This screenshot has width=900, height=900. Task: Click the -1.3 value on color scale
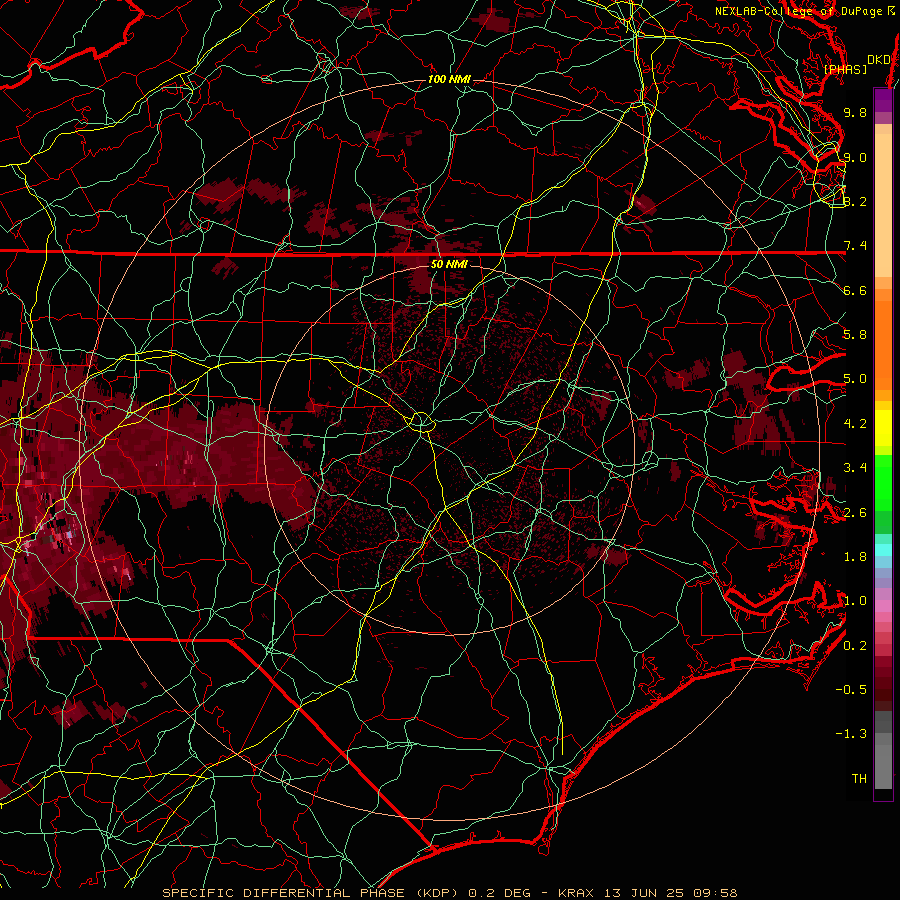point(851,734)
